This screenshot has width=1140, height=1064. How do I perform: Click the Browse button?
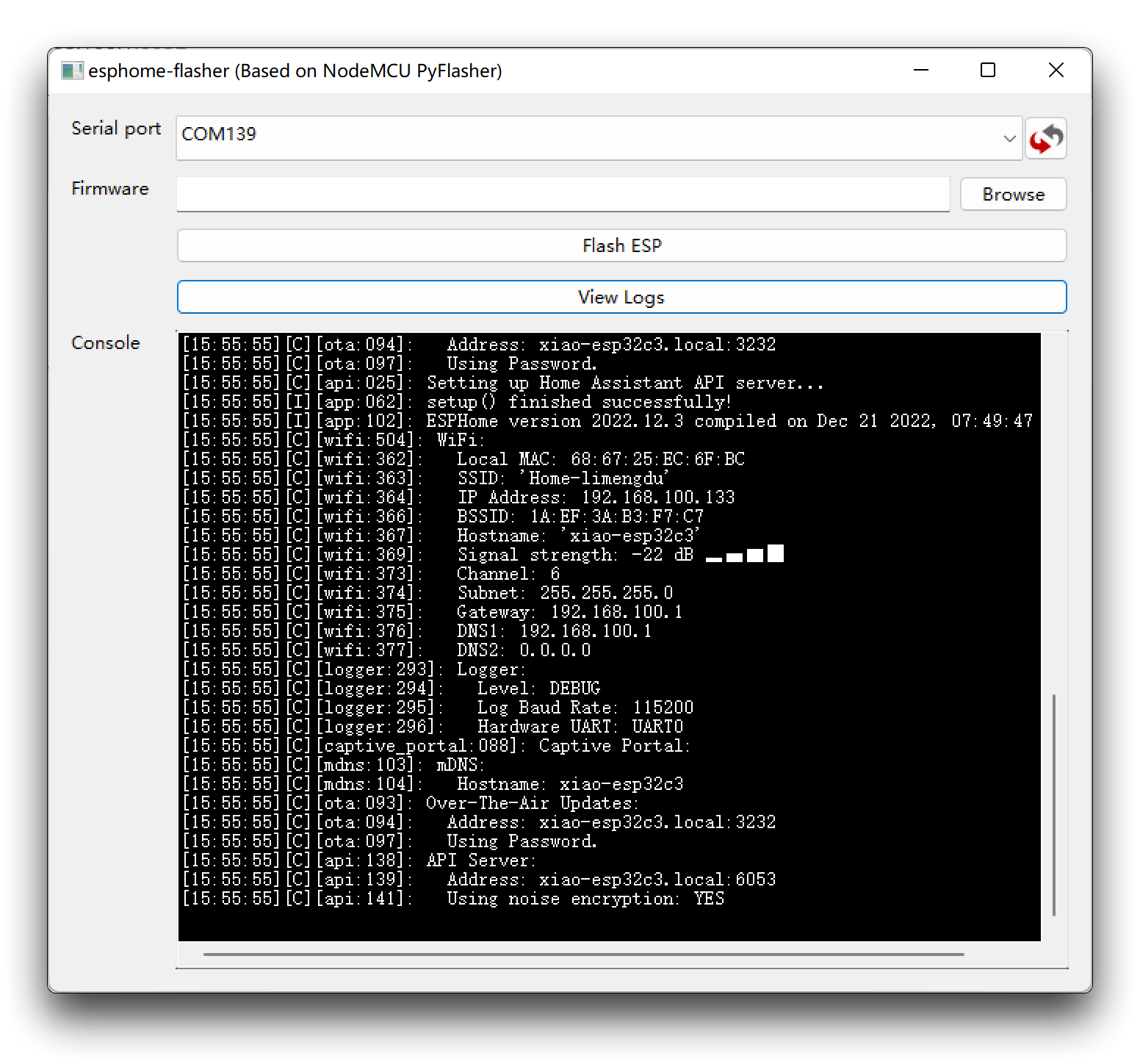[1014, 195]
